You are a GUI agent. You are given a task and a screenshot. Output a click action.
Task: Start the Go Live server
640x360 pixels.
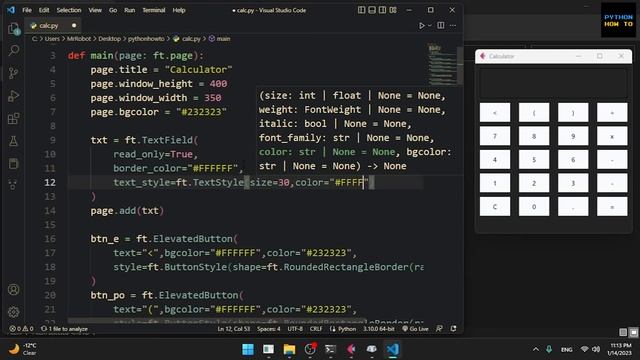pyautogui.click(x=416, y=329)
